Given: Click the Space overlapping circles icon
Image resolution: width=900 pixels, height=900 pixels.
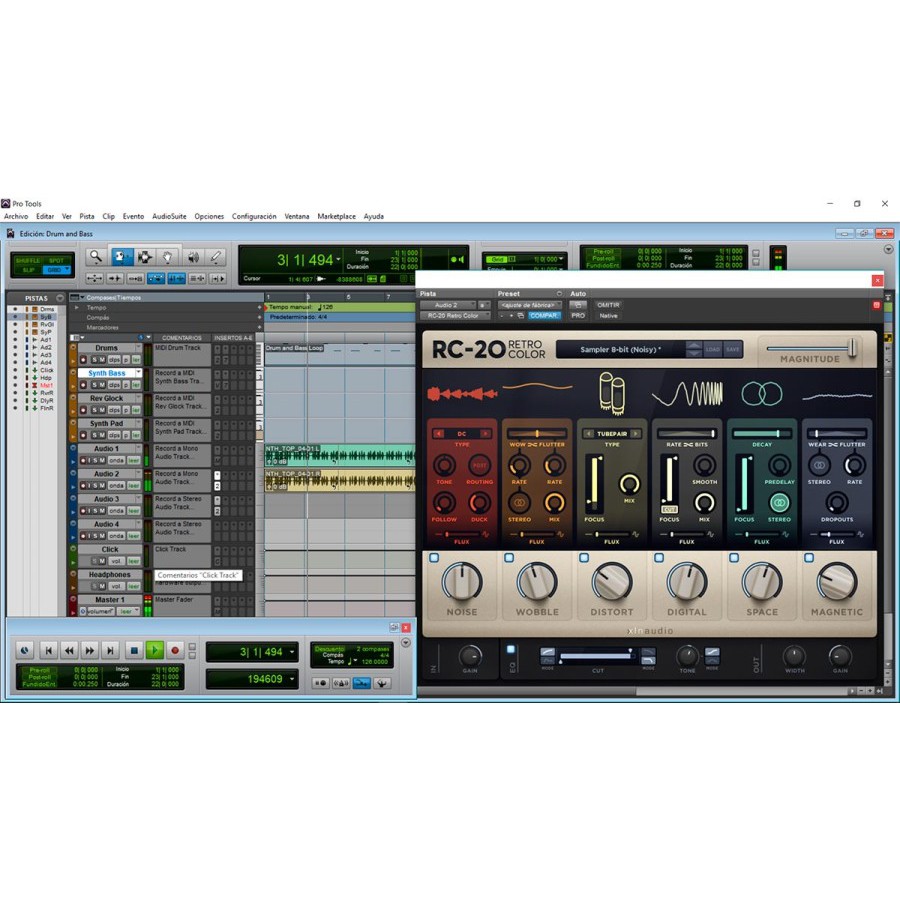Looking at the screenshot, I should 762,394.
